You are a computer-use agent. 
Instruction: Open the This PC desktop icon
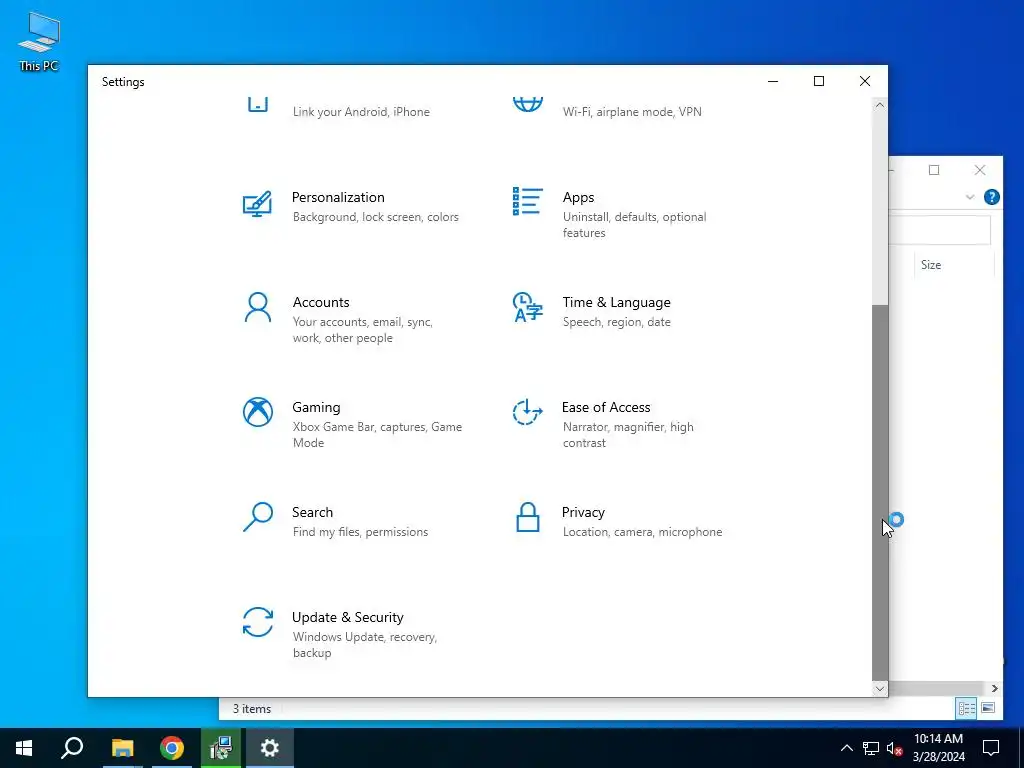coord(39,40)
